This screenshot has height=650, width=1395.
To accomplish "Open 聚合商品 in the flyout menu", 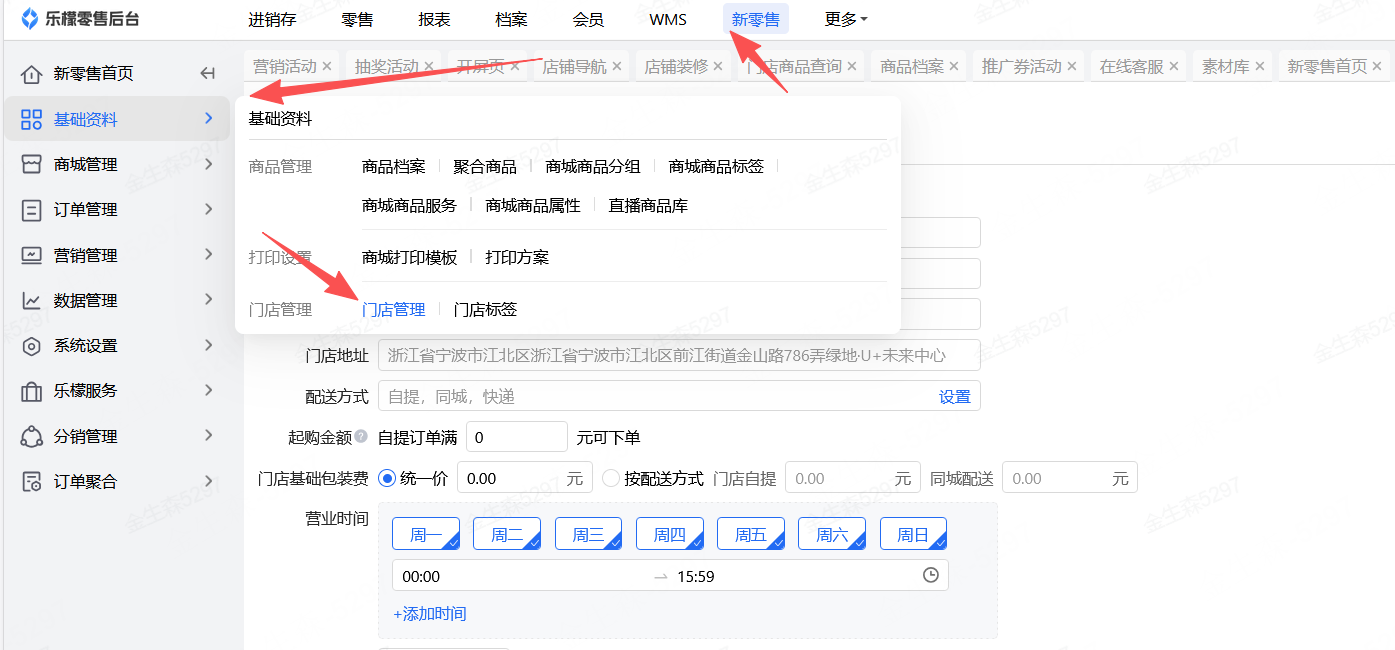I will [485, 167].
